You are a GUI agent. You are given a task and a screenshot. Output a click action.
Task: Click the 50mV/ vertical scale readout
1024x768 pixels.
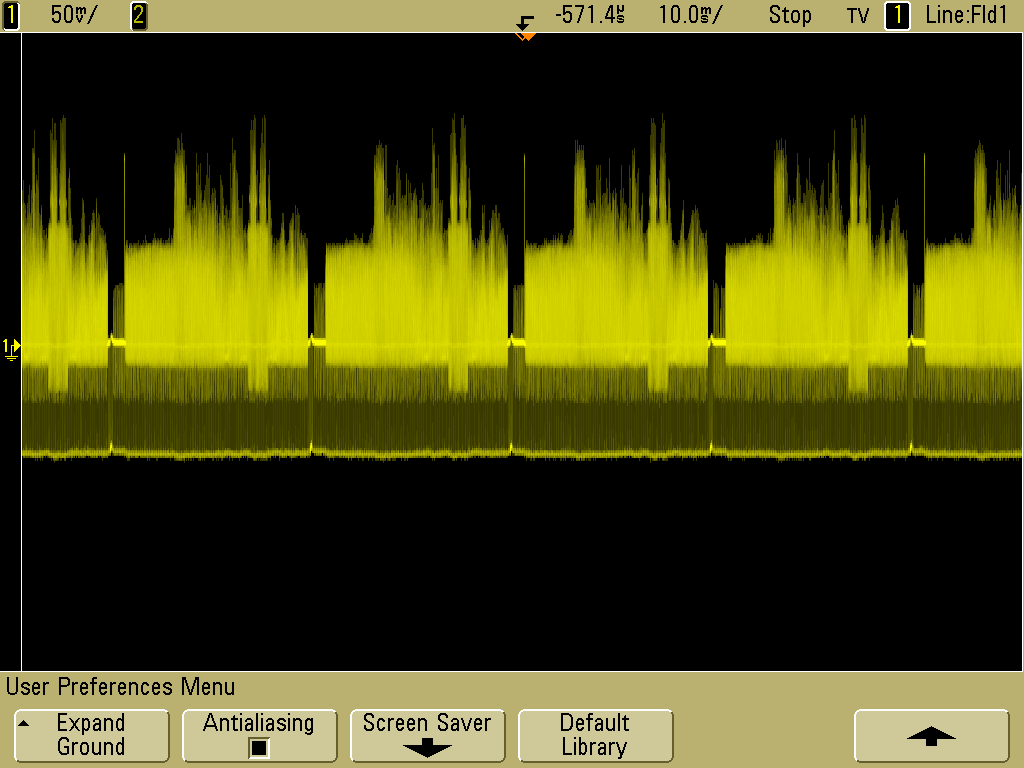(74, 15)
